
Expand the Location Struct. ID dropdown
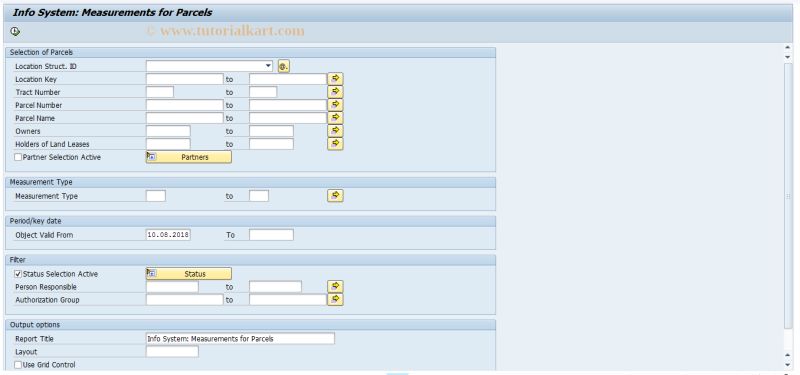coord(268,66)
